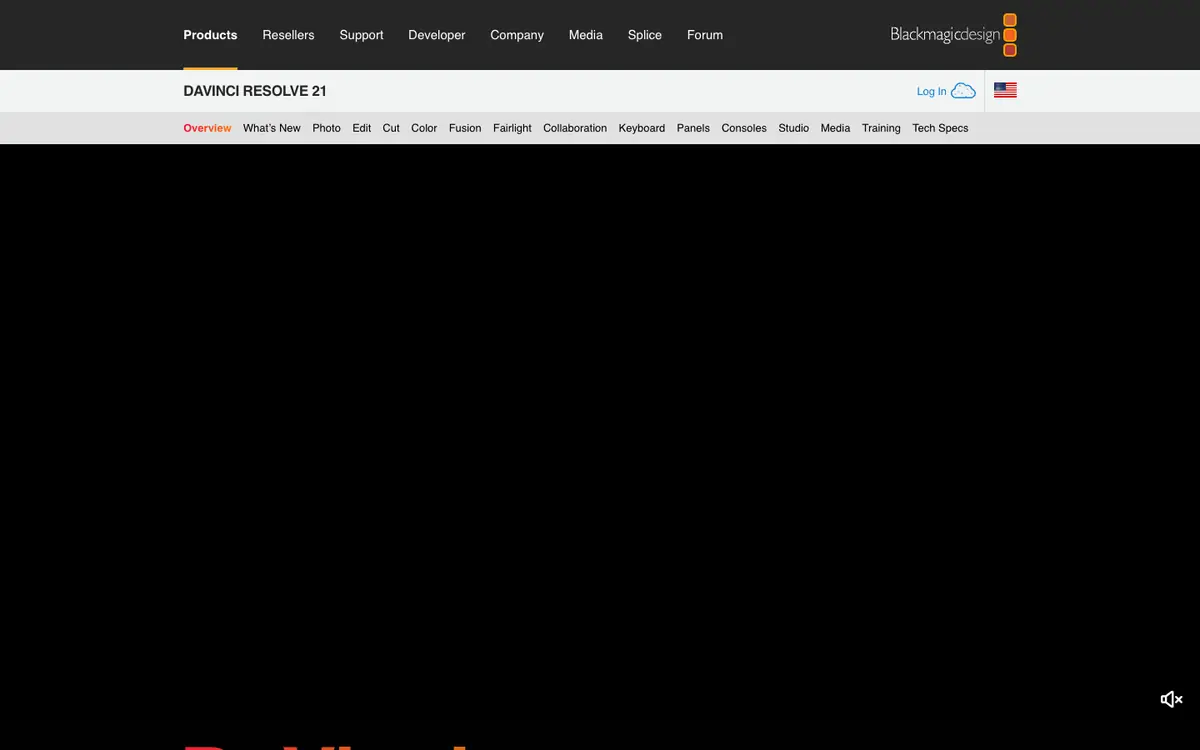The image size is (1200, 750).
Task: Unmute video with the speaker icon
Action: pyautogui.click(x=1171, y=699)
